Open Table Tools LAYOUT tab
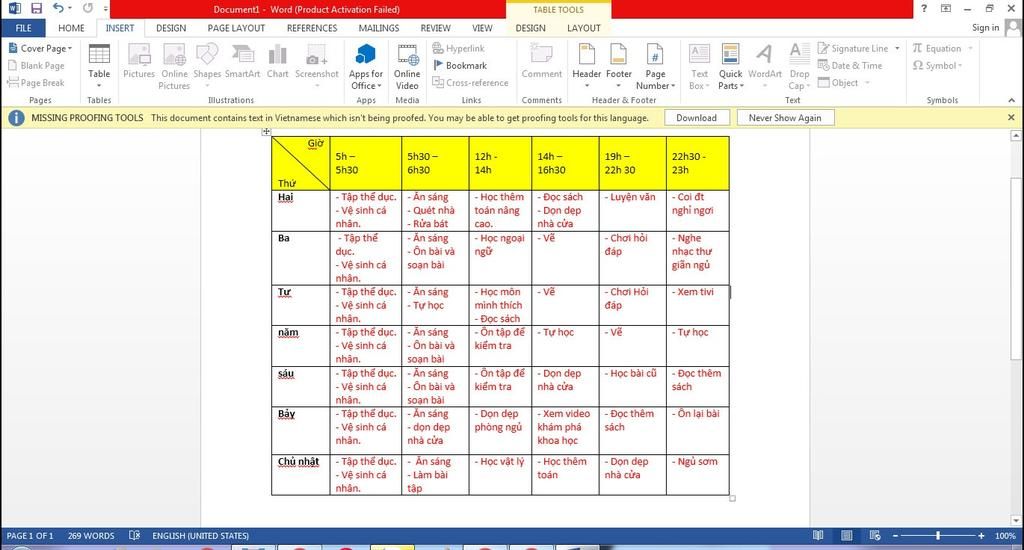1024x550 pixels. (x=583, y=28)
